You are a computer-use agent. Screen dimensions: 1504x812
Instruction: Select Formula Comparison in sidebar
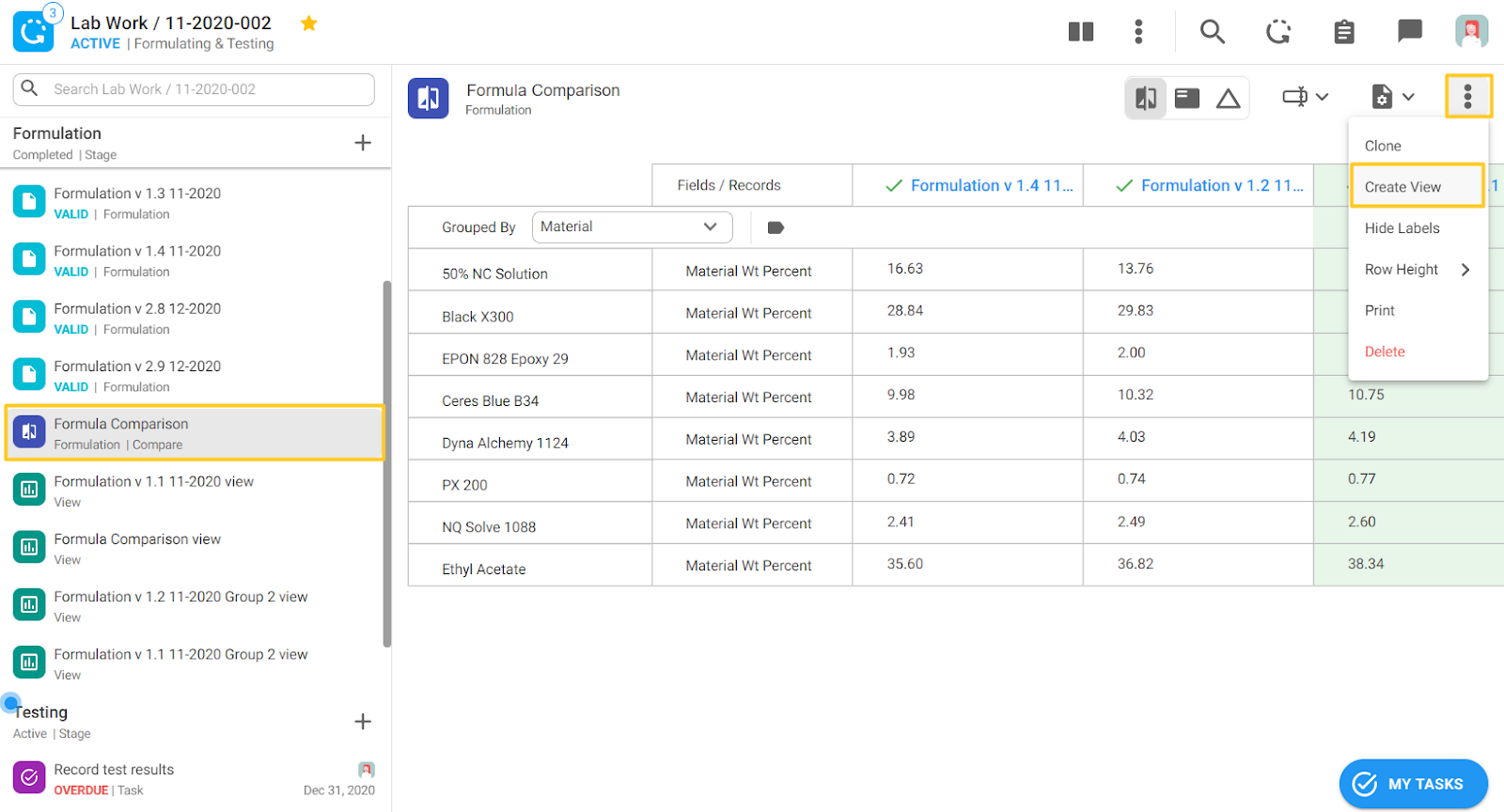tap(194, 432)
